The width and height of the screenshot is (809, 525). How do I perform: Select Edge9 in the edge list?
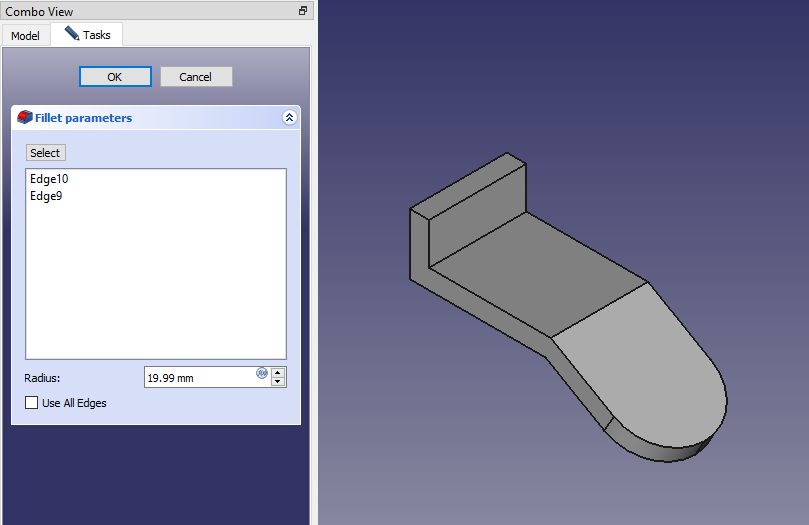click(x=46, y=196)
